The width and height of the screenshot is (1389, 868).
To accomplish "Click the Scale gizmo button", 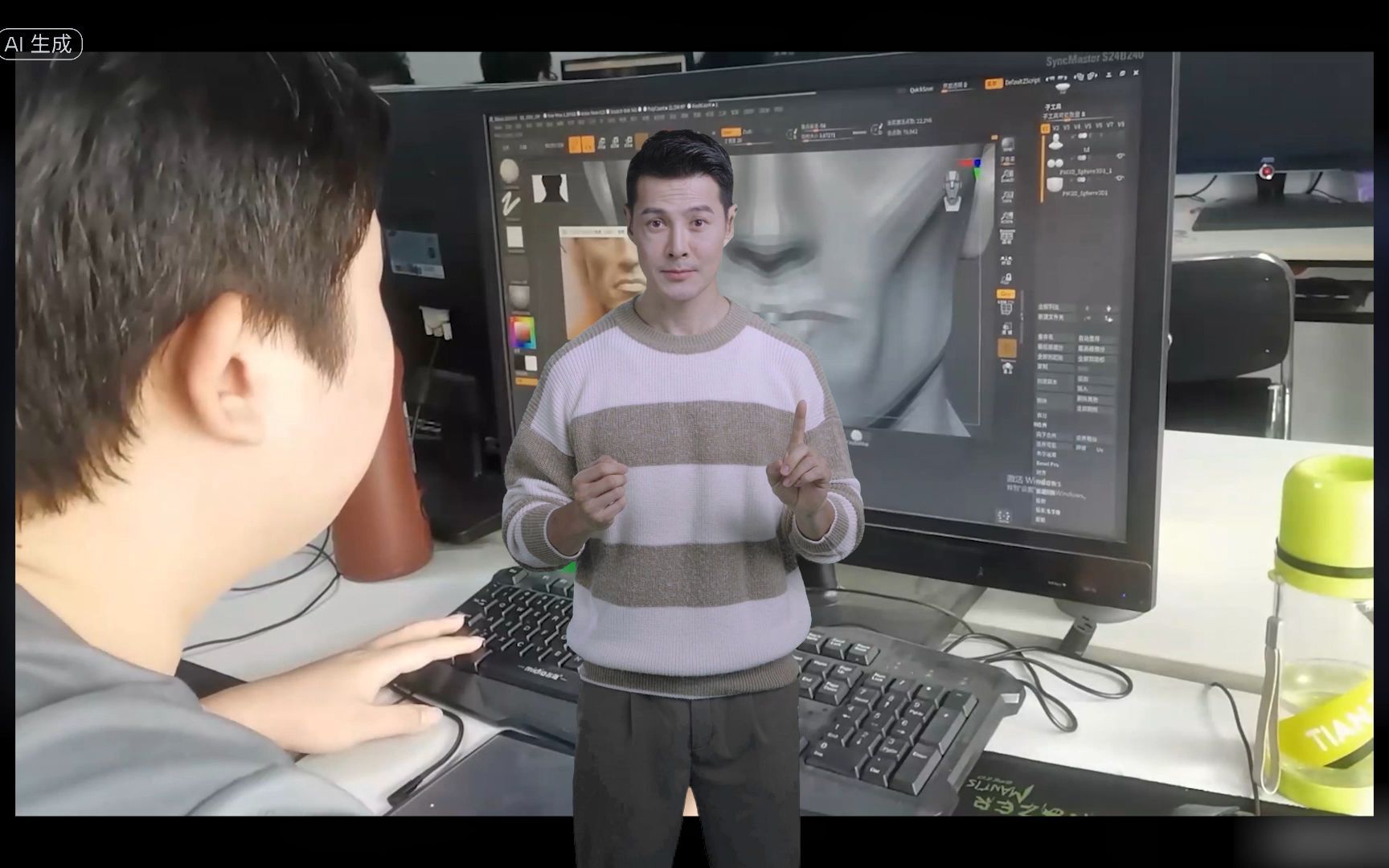I will (x=616, y=143).
